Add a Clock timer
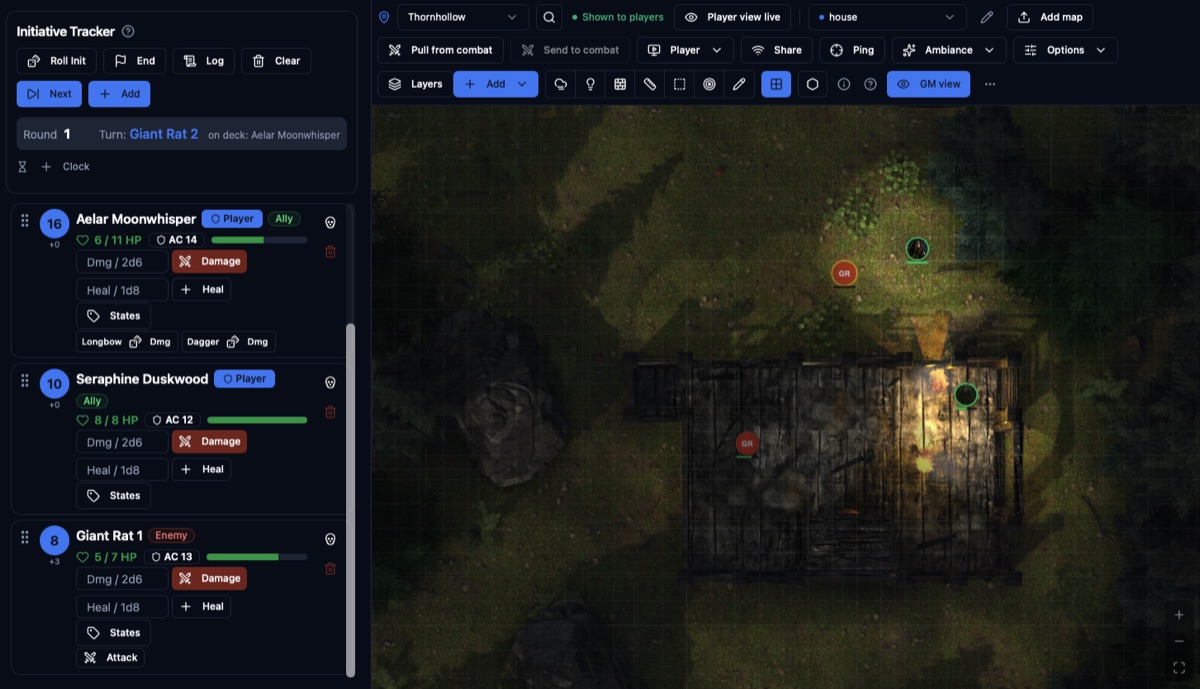This screenshot has height=689, width=1200. [65, 167]
